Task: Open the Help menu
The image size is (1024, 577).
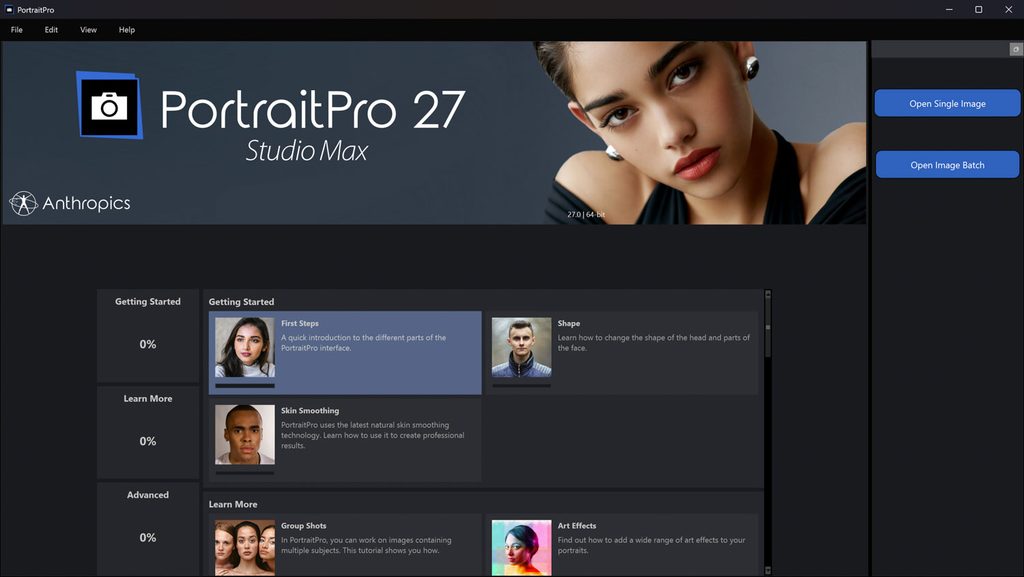Action: tap(127, 29)
